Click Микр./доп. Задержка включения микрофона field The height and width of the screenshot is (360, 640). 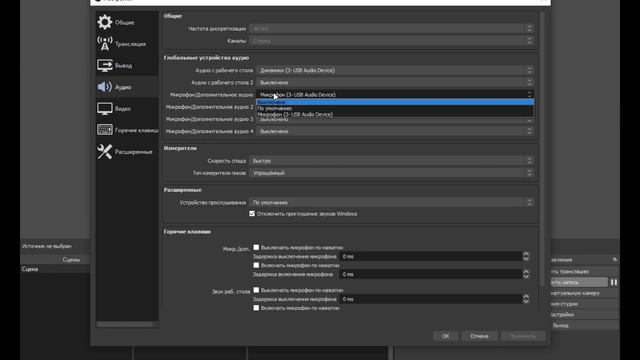431,274
